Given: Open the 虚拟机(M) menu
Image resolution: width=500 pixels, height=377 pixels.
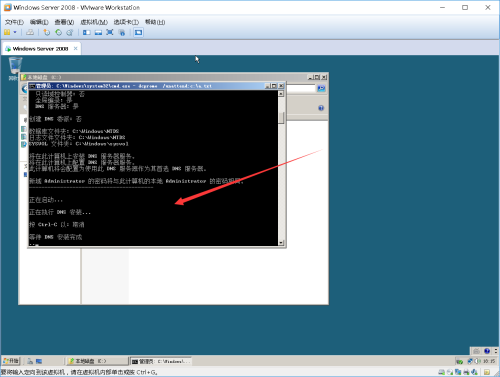Looking at the screenshot, I should pyautogui.click(x=94, y=22).
